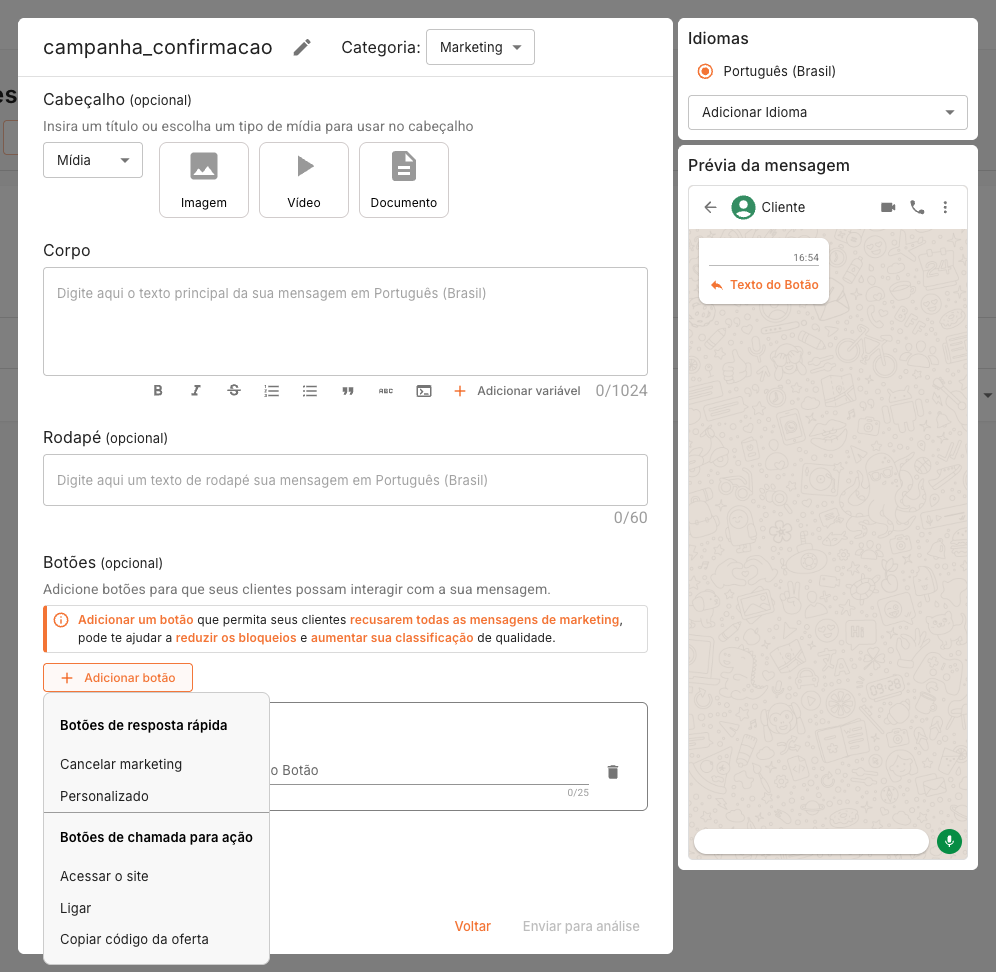
Task: Open the Categoria Marketing dropdown
Action: [x=480, y=47]
